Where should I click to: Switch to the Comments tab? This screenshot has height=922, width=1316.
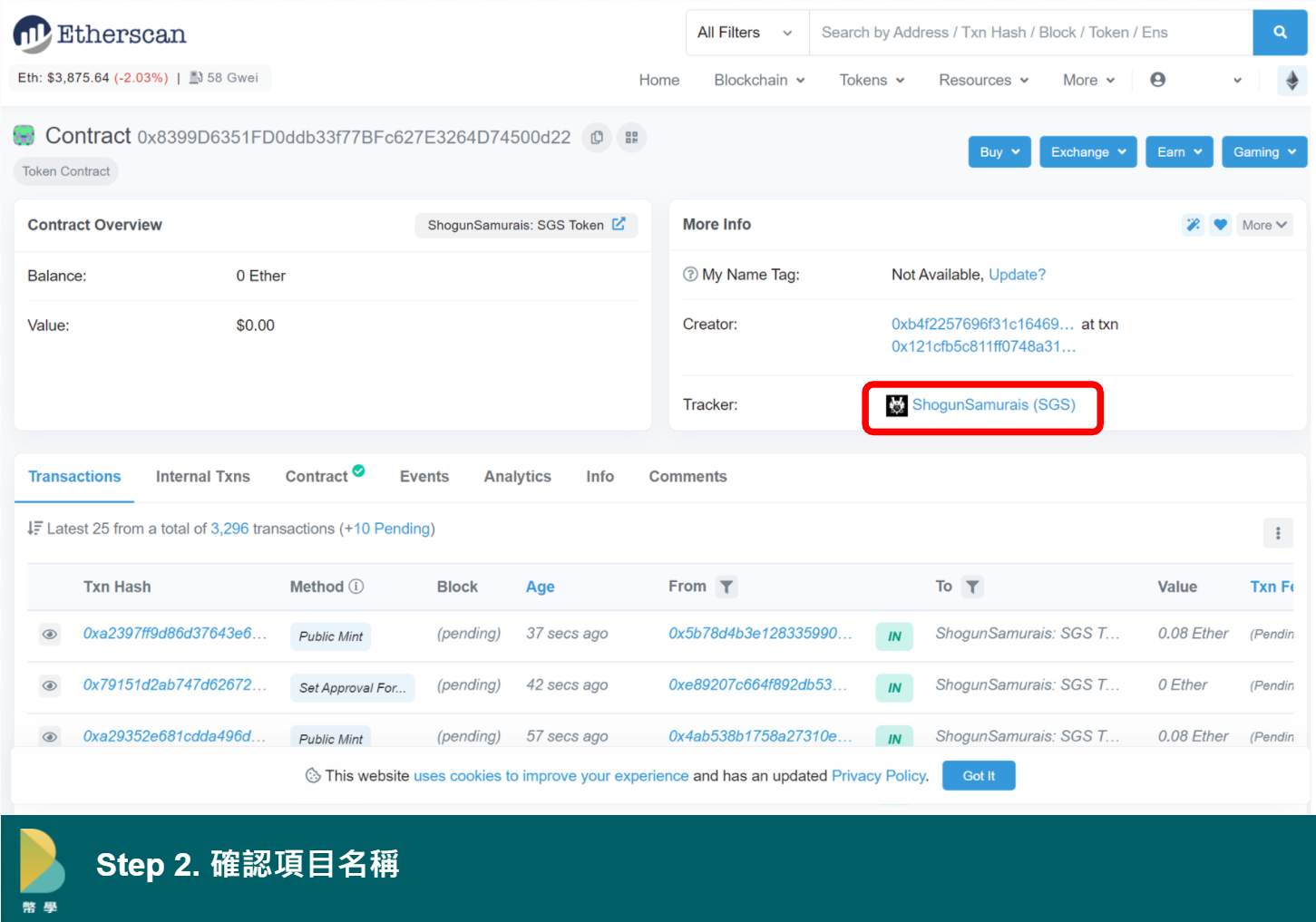(x=687, y=477)
